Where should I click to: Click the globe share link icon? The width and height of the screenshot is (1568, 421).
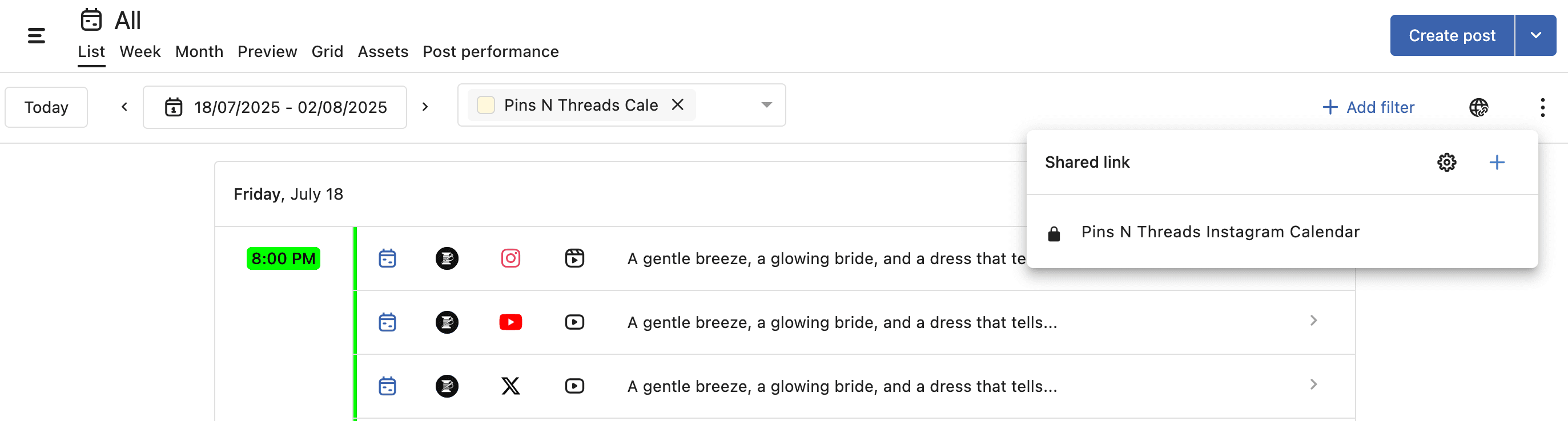[x=1478, y=108]
